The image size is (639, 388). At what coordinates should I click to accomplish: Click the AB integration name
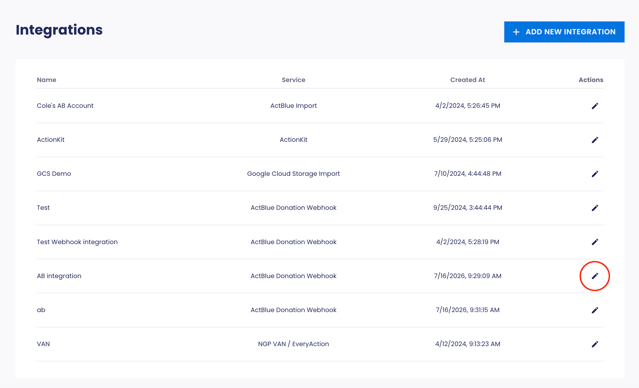(59, 276)
